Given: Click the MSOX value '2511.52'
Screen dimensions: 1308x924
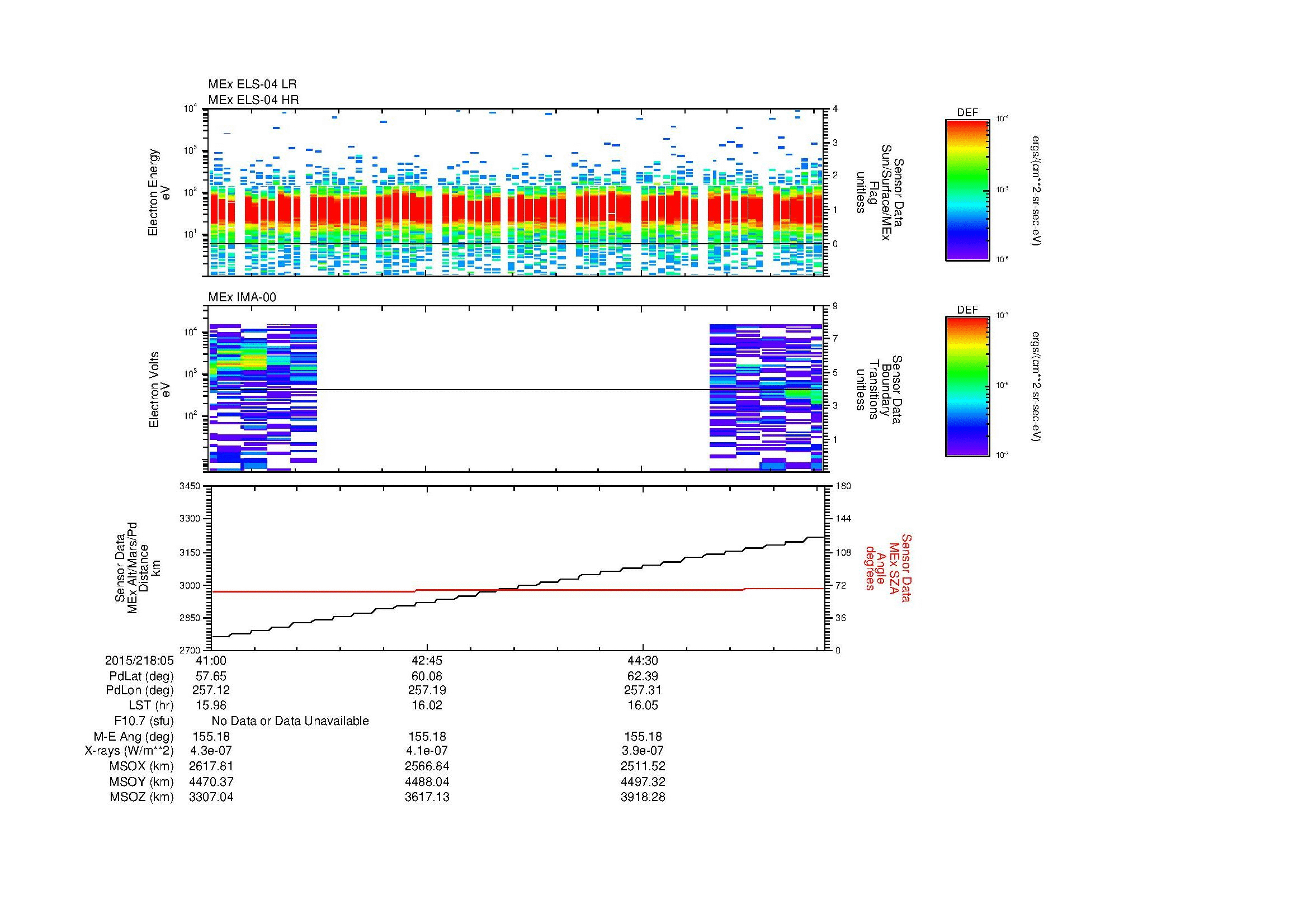Looking at the screenshot, I should pos(643,766).
